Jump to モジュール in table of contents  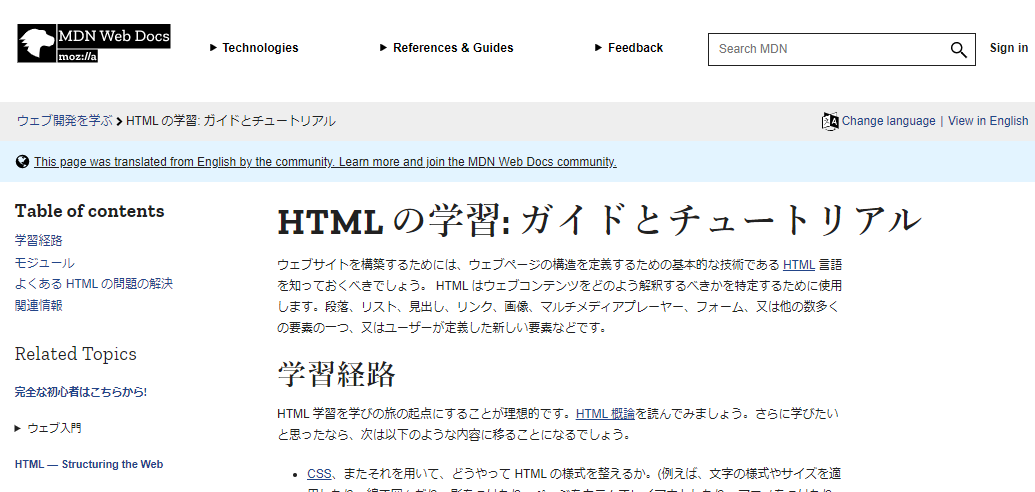pos(44,263)
